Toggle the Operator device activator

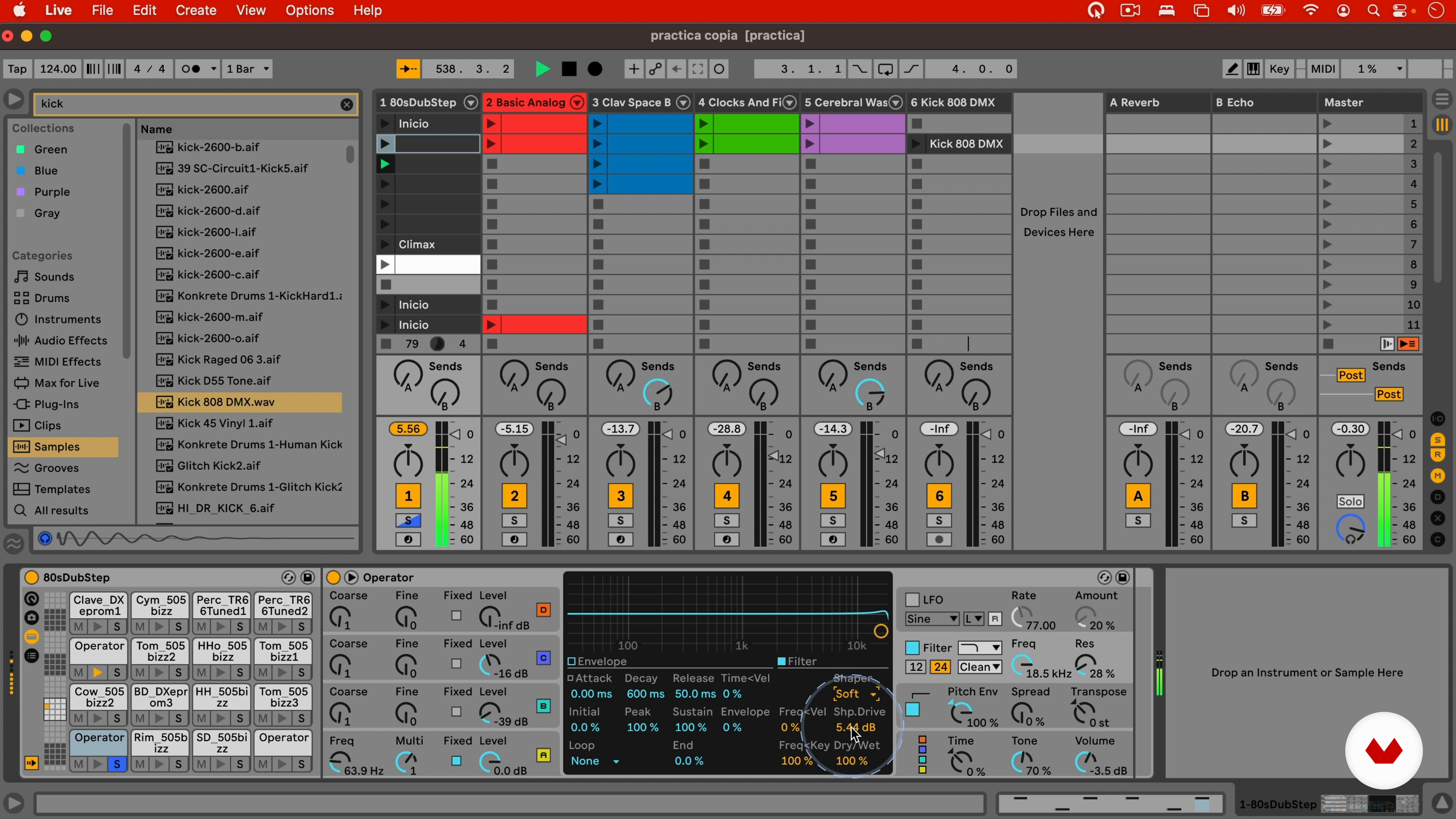point(334,577)
